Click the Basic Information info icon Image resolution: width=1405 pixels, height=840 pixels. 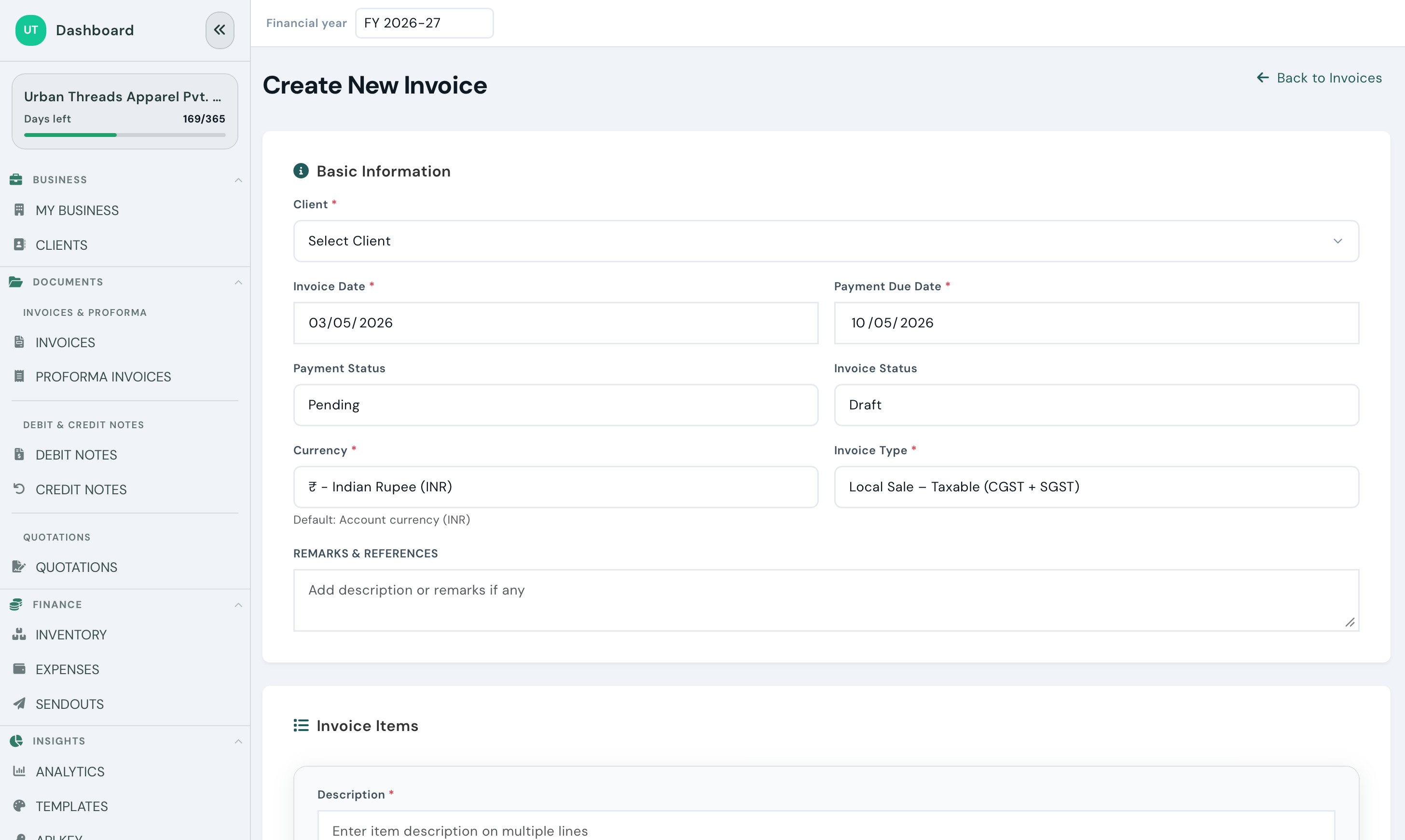pyautogui.click(x=301, y=171)
